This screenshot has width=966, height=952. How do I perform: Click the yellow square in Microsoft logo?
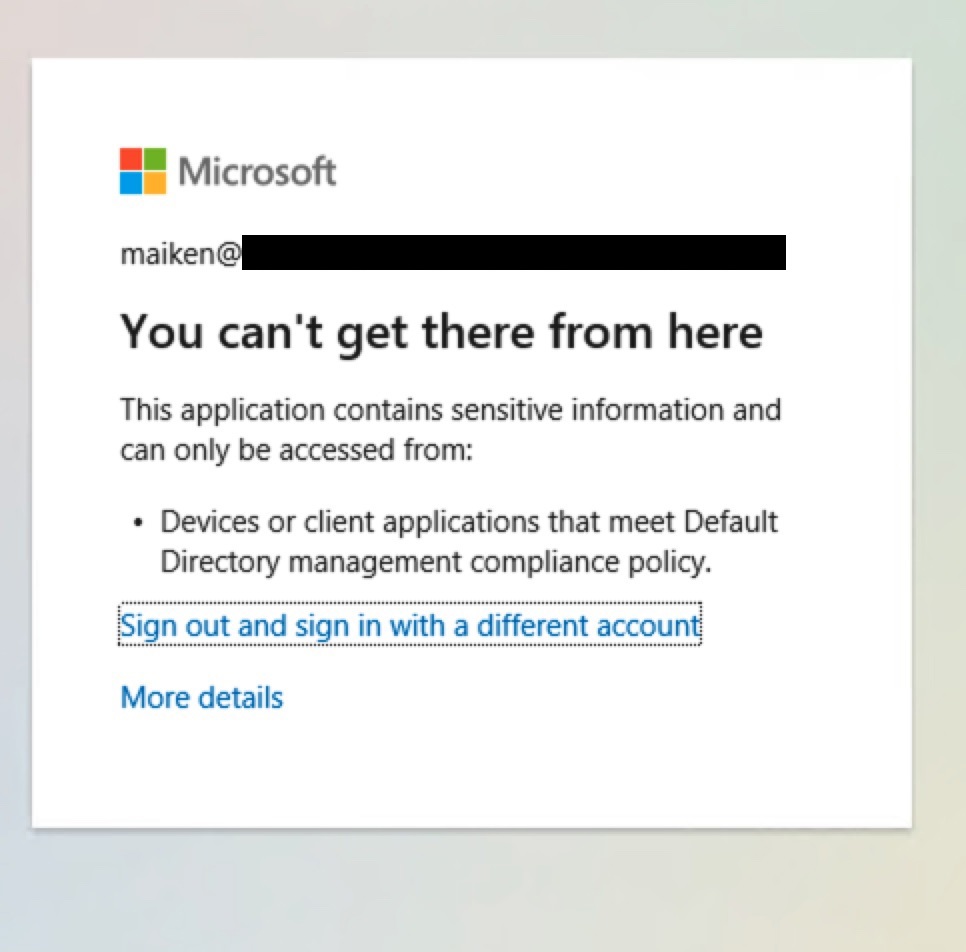click(x=155, y=183)
